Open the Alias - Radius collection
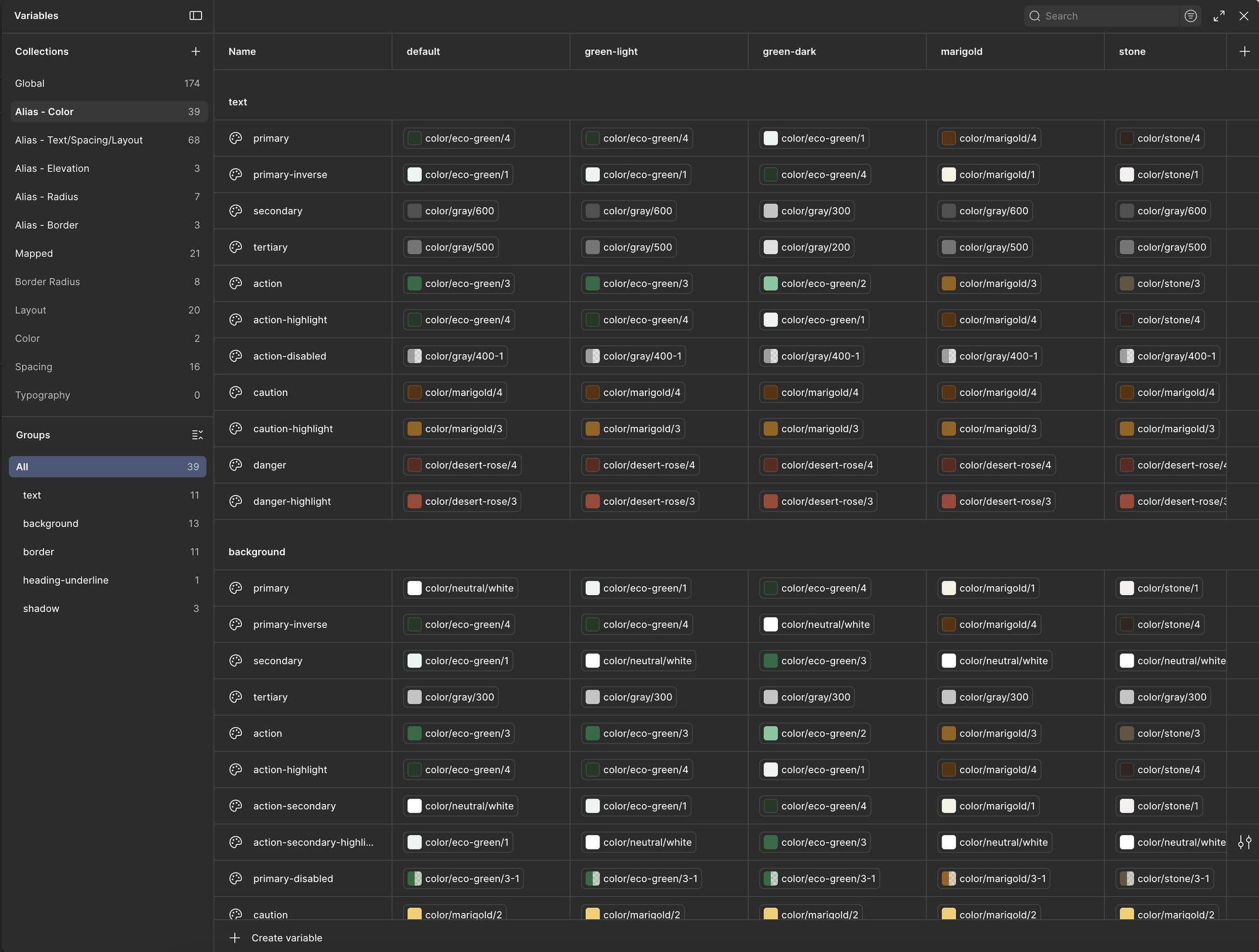 (x=108, y=196)
